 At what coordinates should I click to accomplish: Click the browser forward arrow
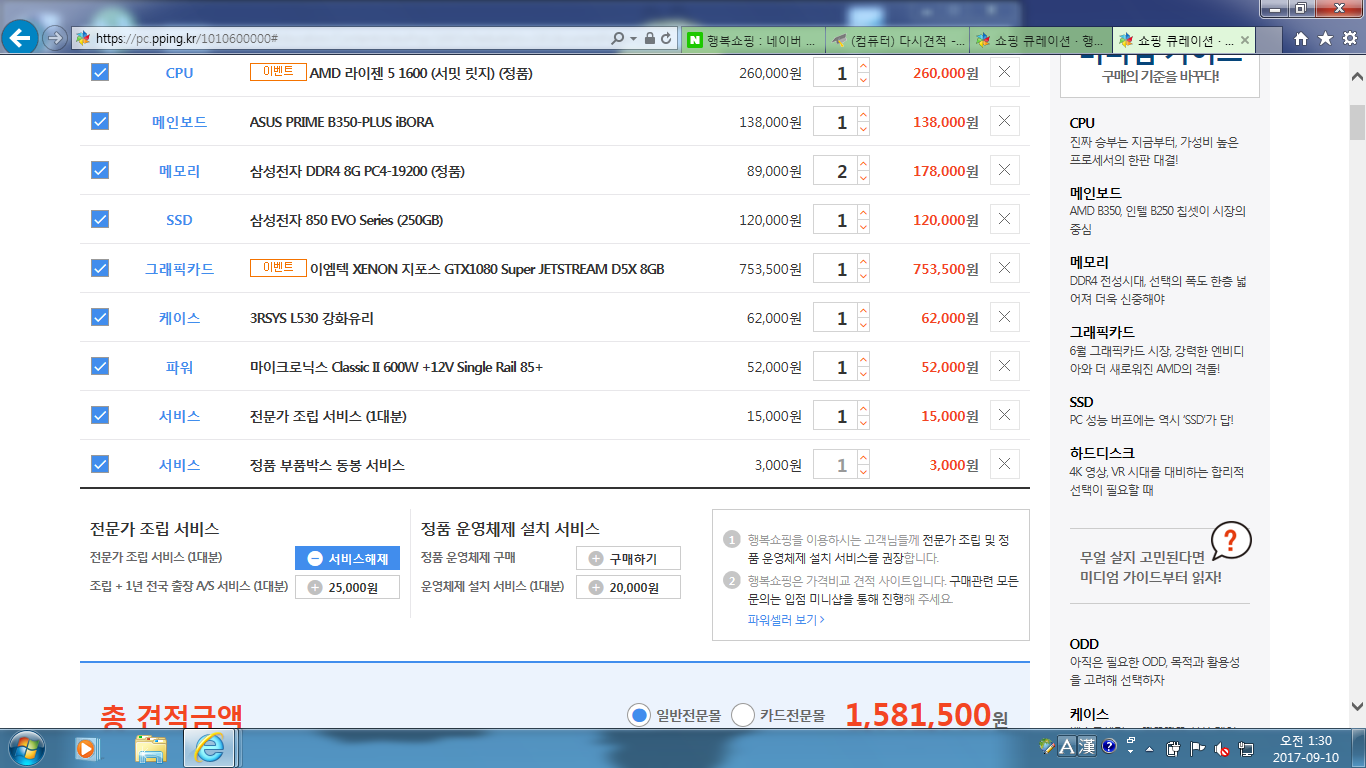click(x=55, y=38)
